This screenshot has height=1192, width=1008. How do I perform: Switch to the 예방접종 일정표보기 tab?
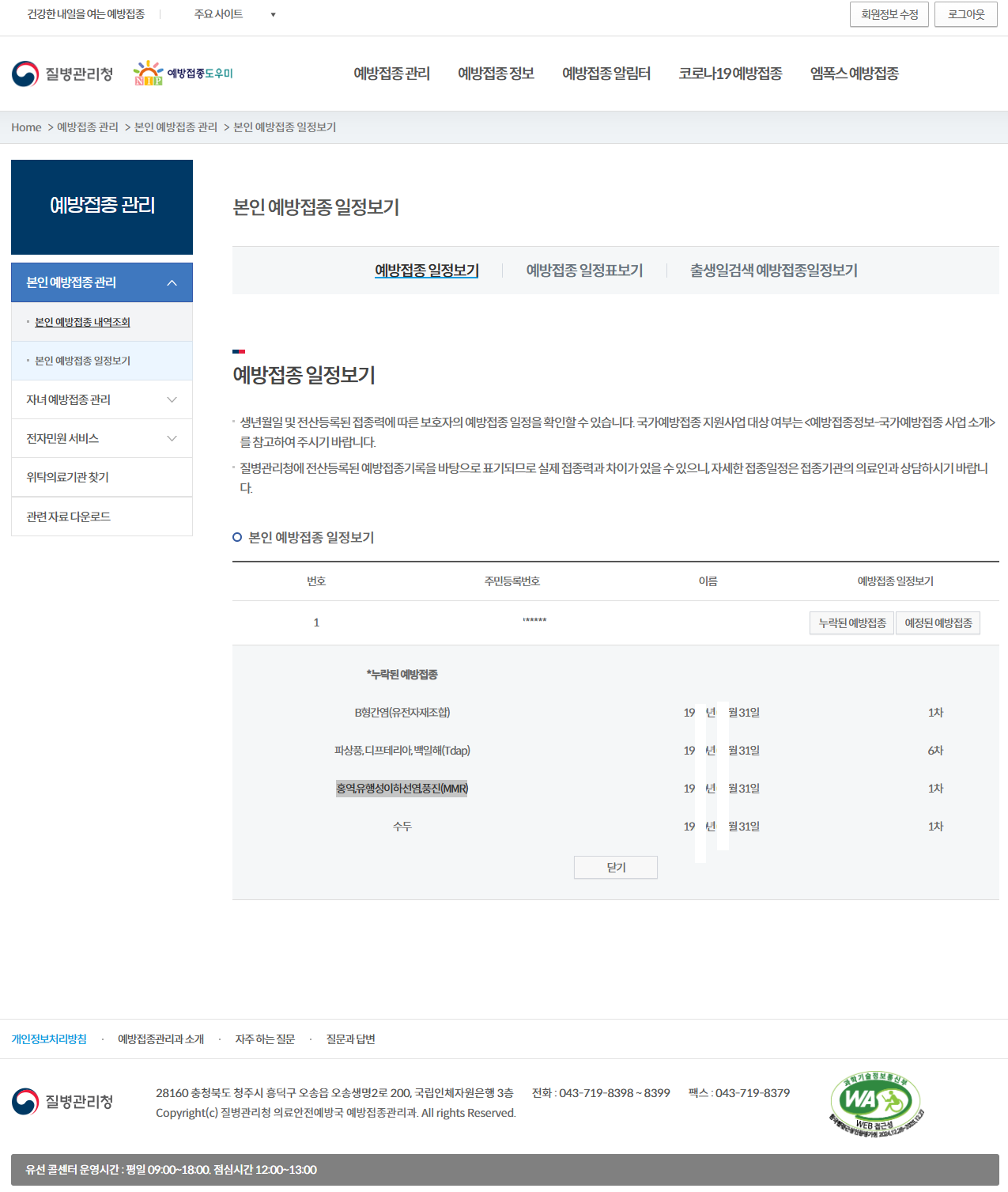tap(583, 270)
